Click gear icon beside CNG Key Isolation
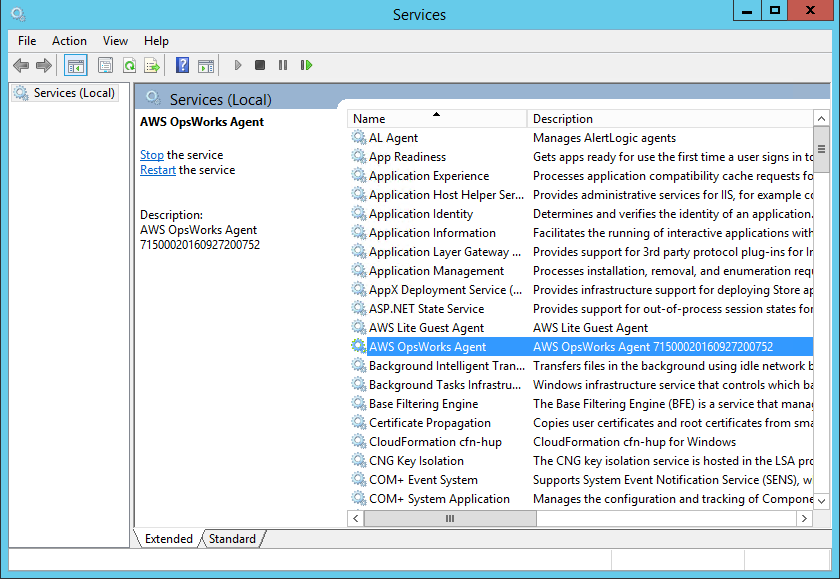Image resolution: width=840 pixels, height=580 pixels. click(358, 460)
